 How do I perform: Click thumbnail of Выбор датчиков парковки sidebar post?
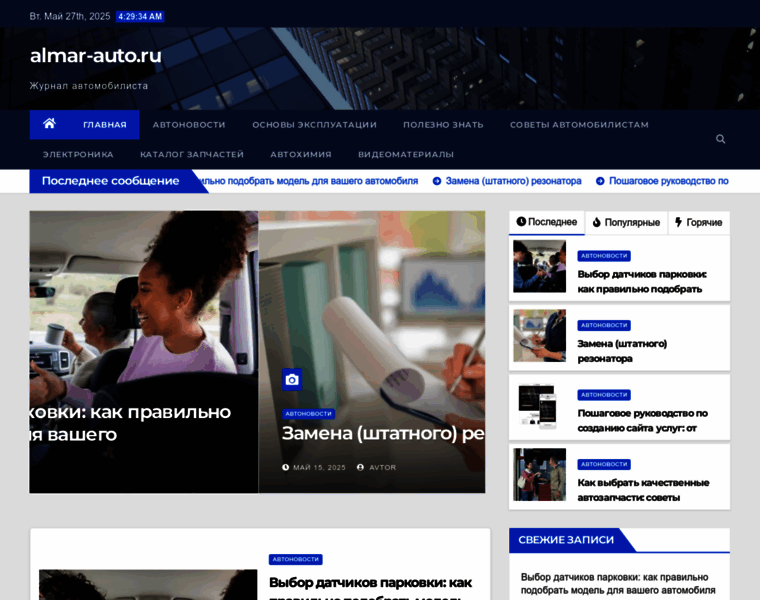click(x=539, y=266)
